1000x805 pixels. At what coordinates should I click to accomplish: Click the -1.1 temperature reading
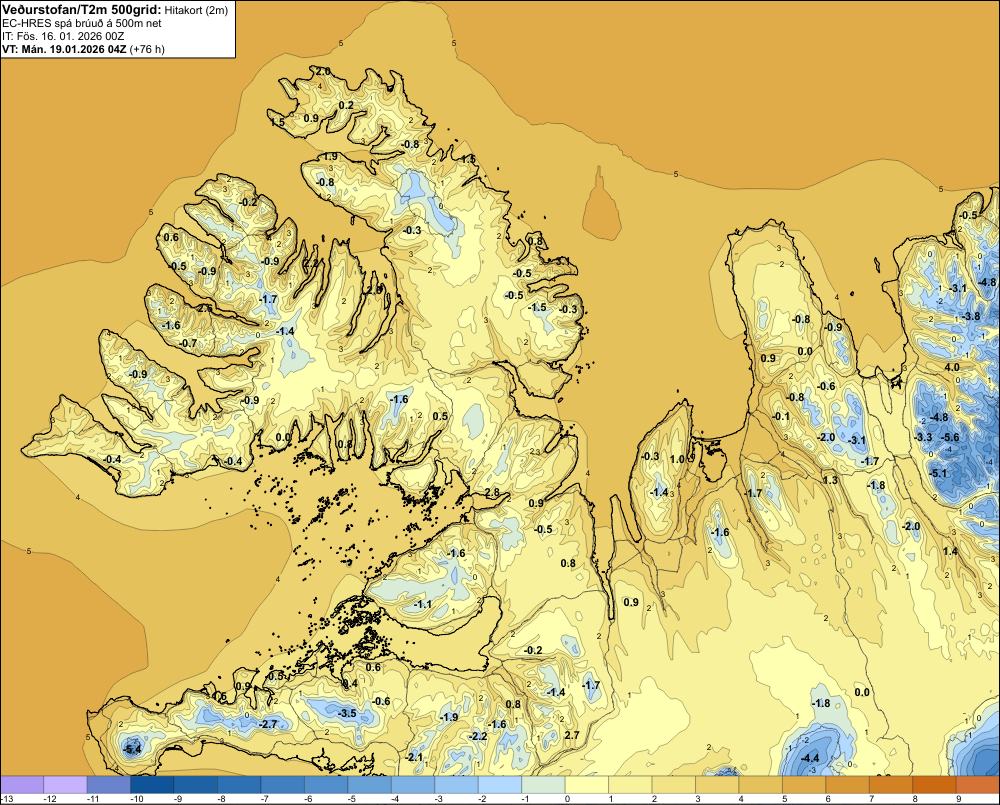tap(423, 604)
